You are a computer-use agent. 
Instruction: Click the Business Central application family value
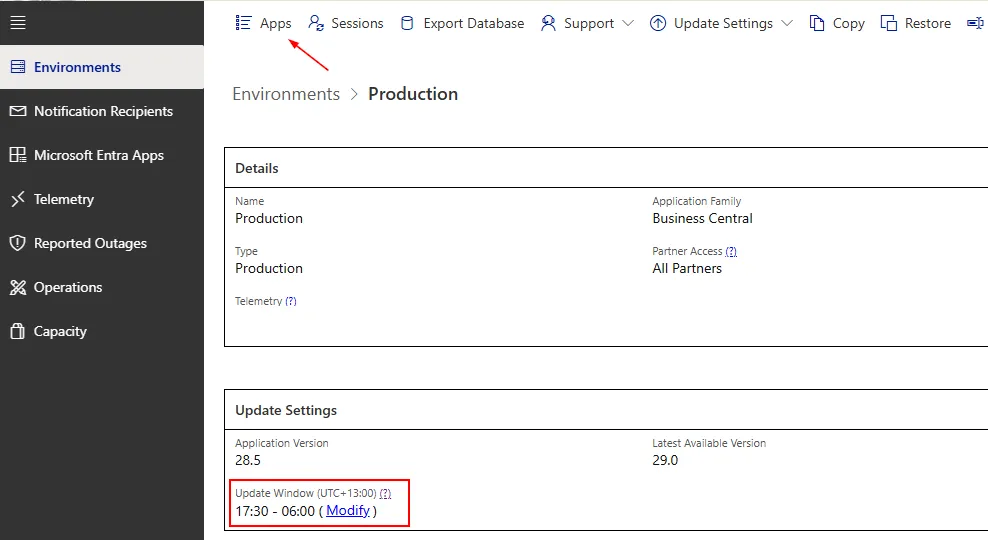[x=703, y=219]
